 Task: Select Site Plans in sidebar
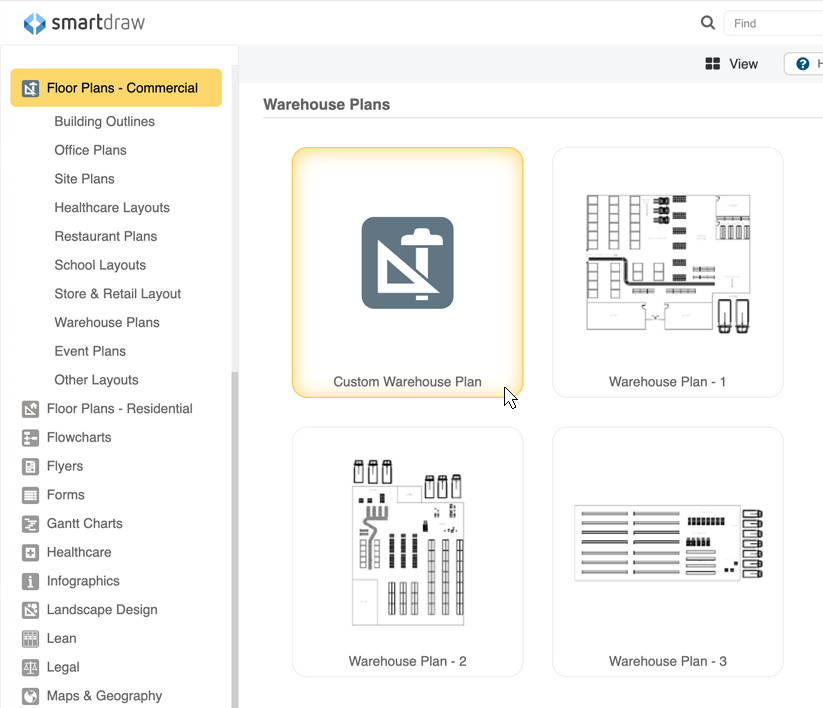(85, 179)
